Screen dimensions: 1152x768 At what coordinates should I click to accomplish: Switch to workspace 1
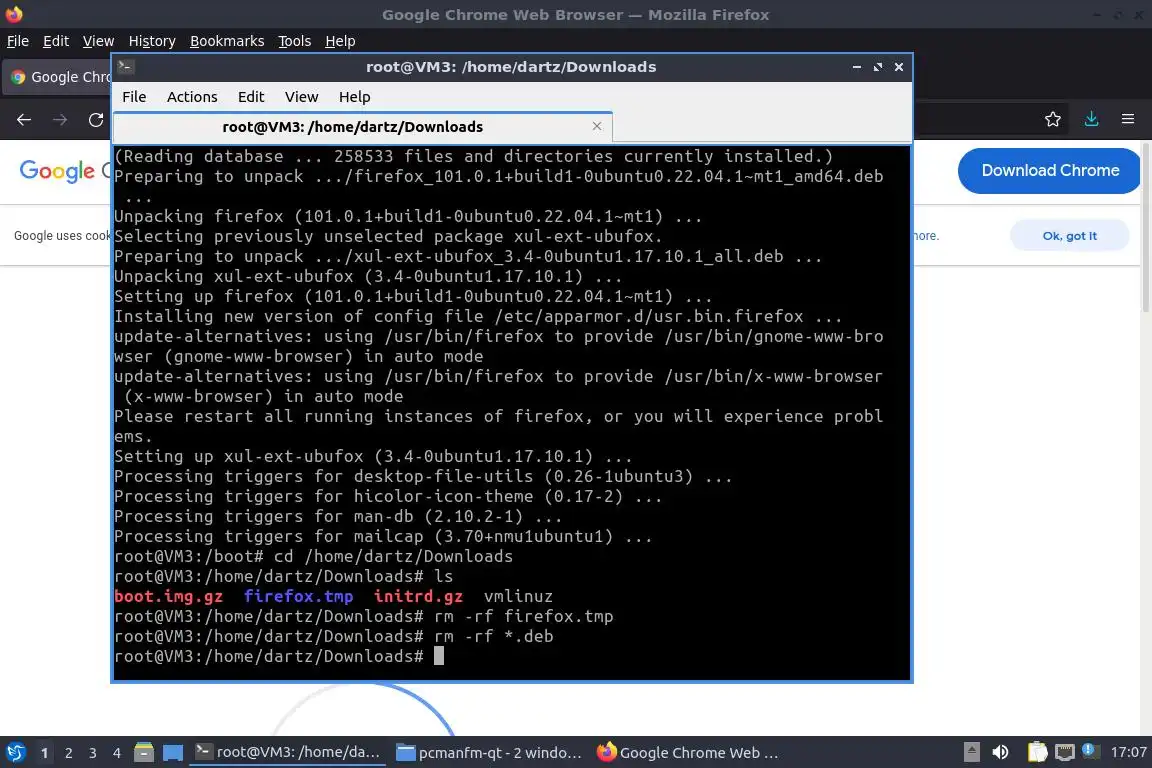point(45,753)
